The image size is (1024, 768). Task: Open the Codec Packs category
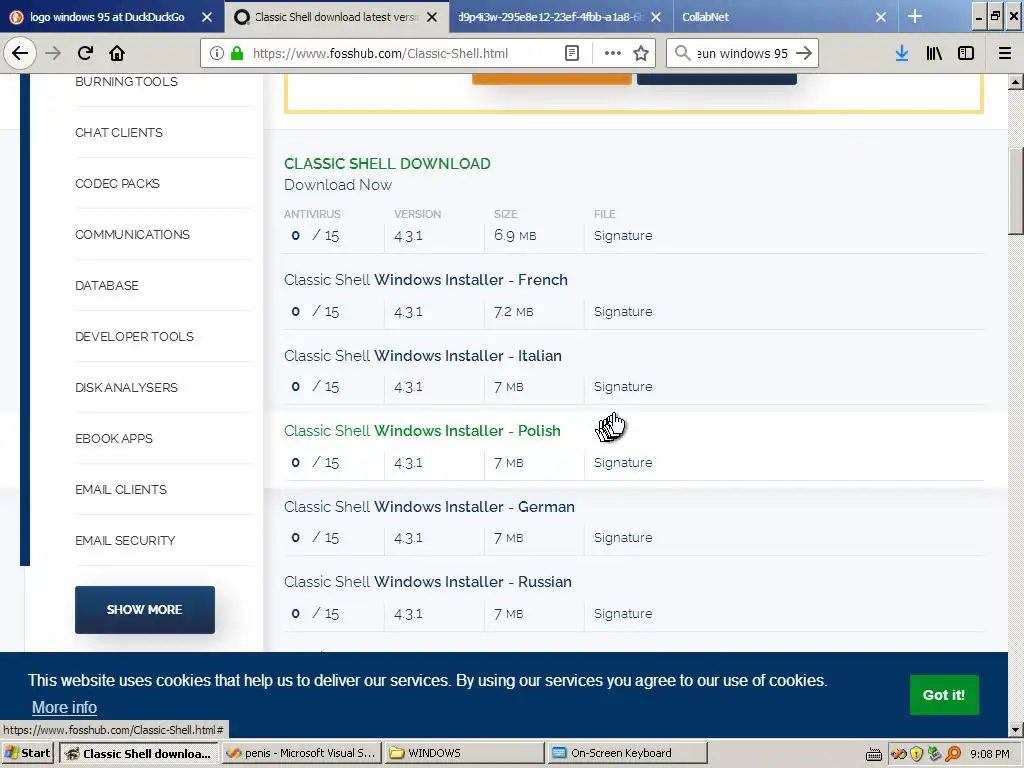click(x=118, y=184)
